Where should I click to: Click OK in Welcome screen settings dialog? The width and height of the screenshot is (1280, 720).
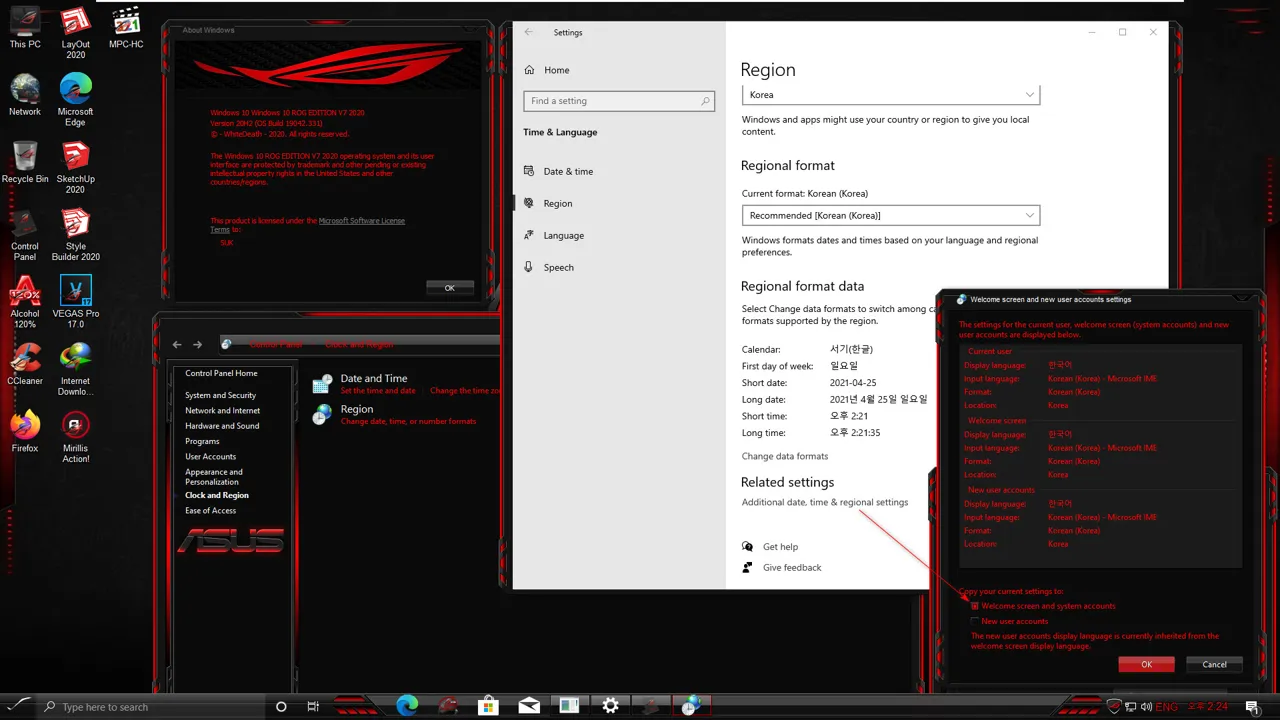[1146, 664]
